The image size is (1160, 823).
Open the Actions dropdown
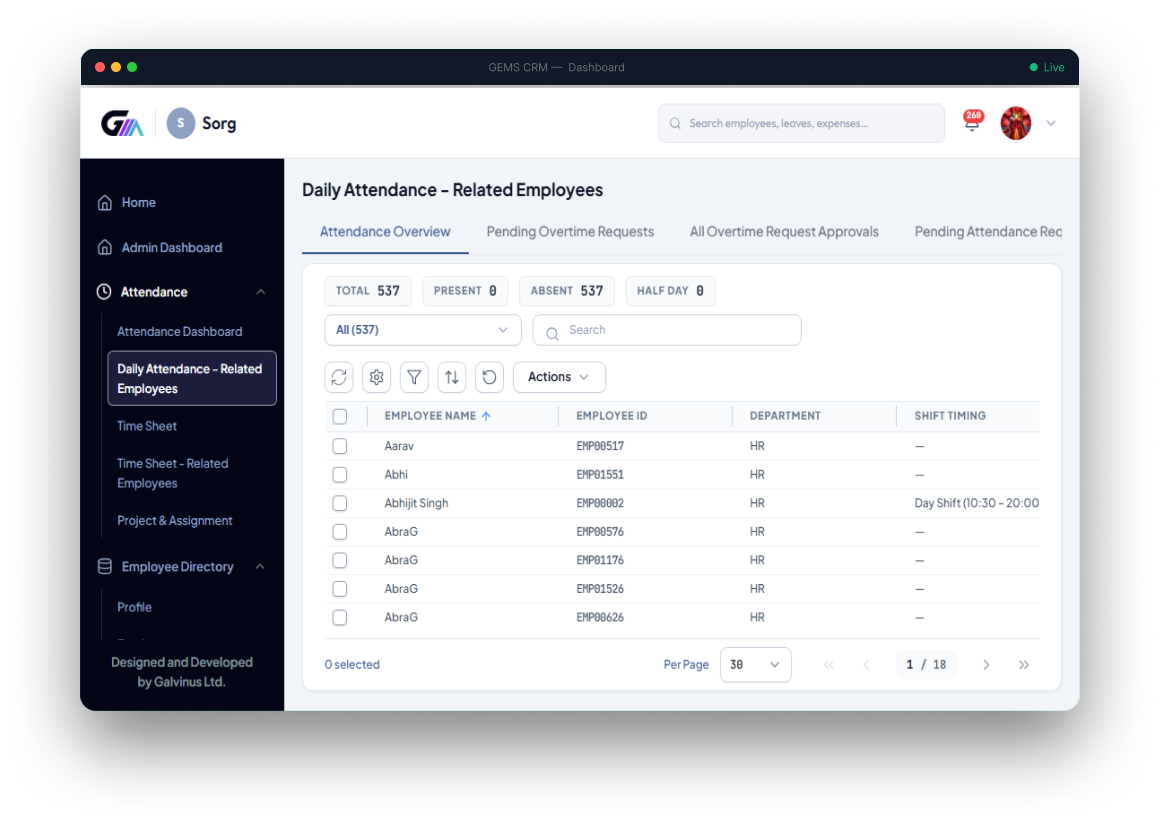(x=559, y=377)
